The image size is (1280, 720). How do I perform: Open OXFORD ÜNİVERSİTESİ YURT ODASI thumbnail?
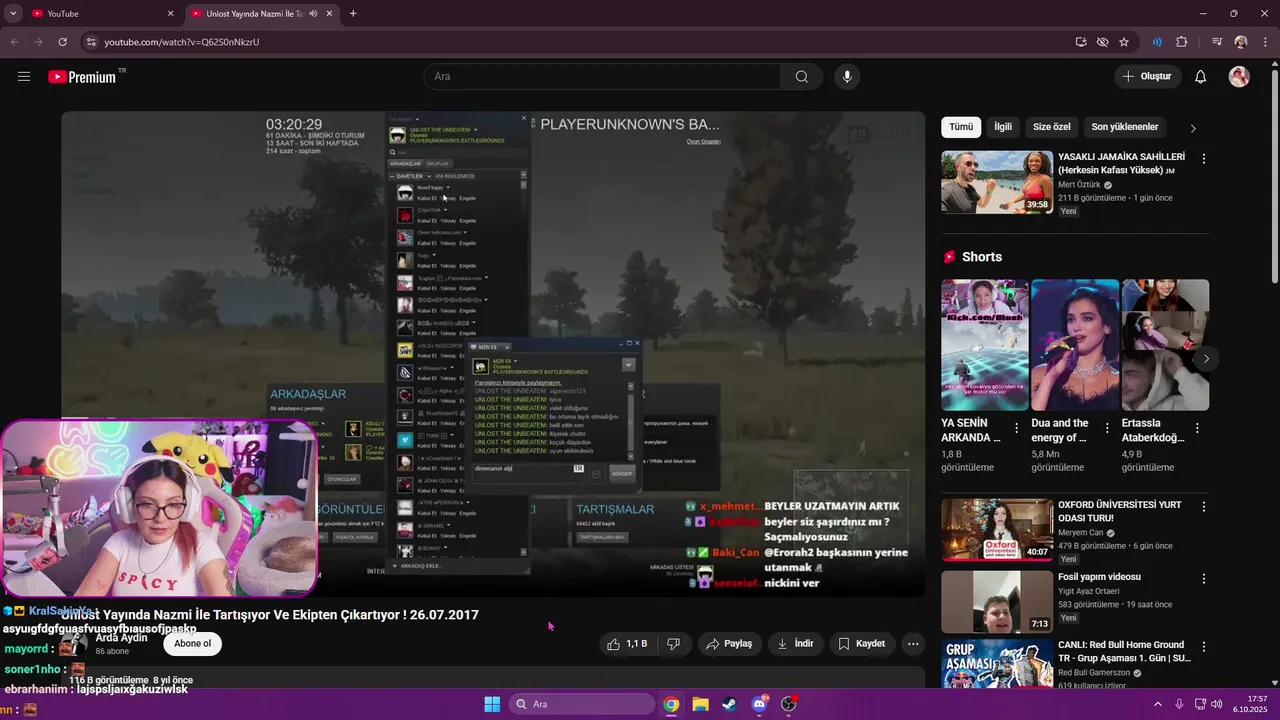(997, 530)
